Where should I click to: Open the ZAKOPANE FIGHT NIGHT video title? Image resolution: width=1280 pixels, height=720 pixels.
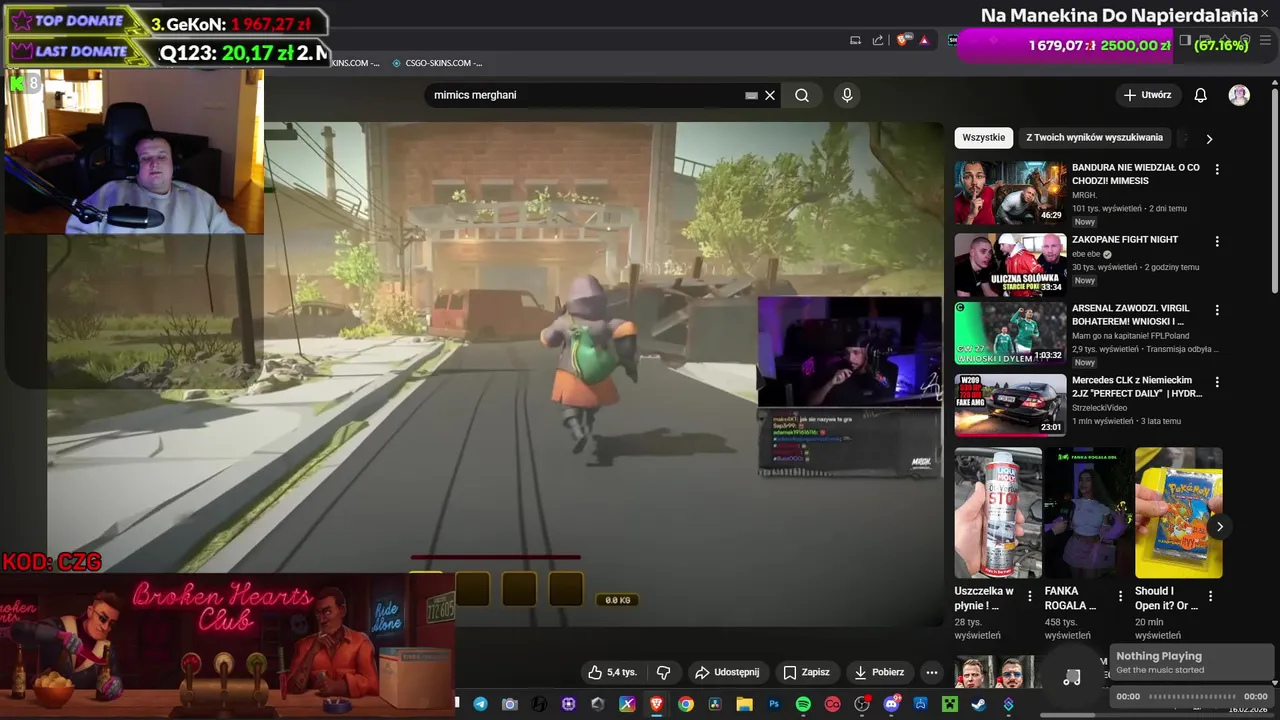(x=1125, y=240)
